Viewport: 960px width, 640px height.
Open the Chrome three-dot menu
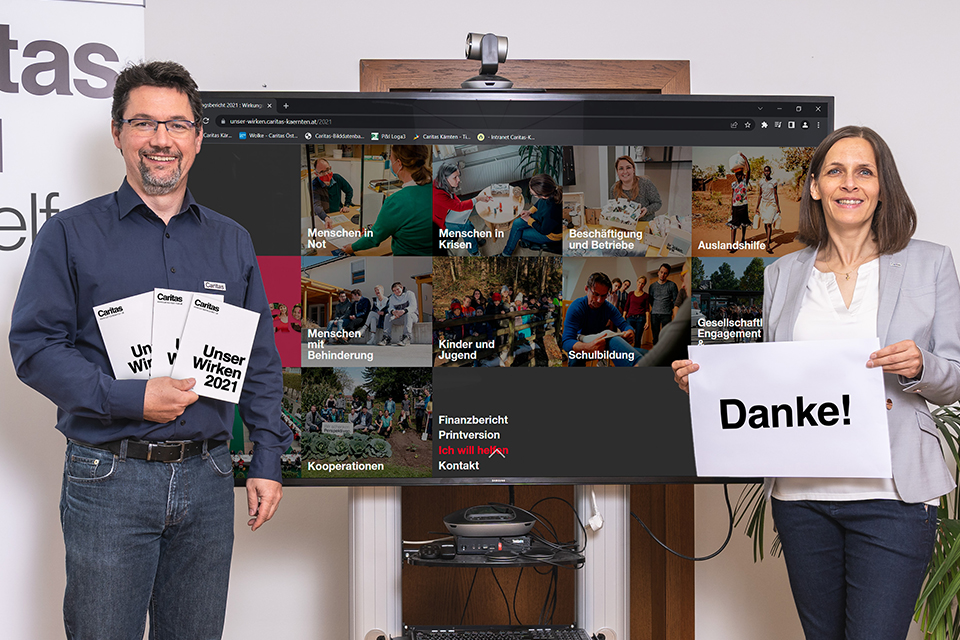(819, 125)
